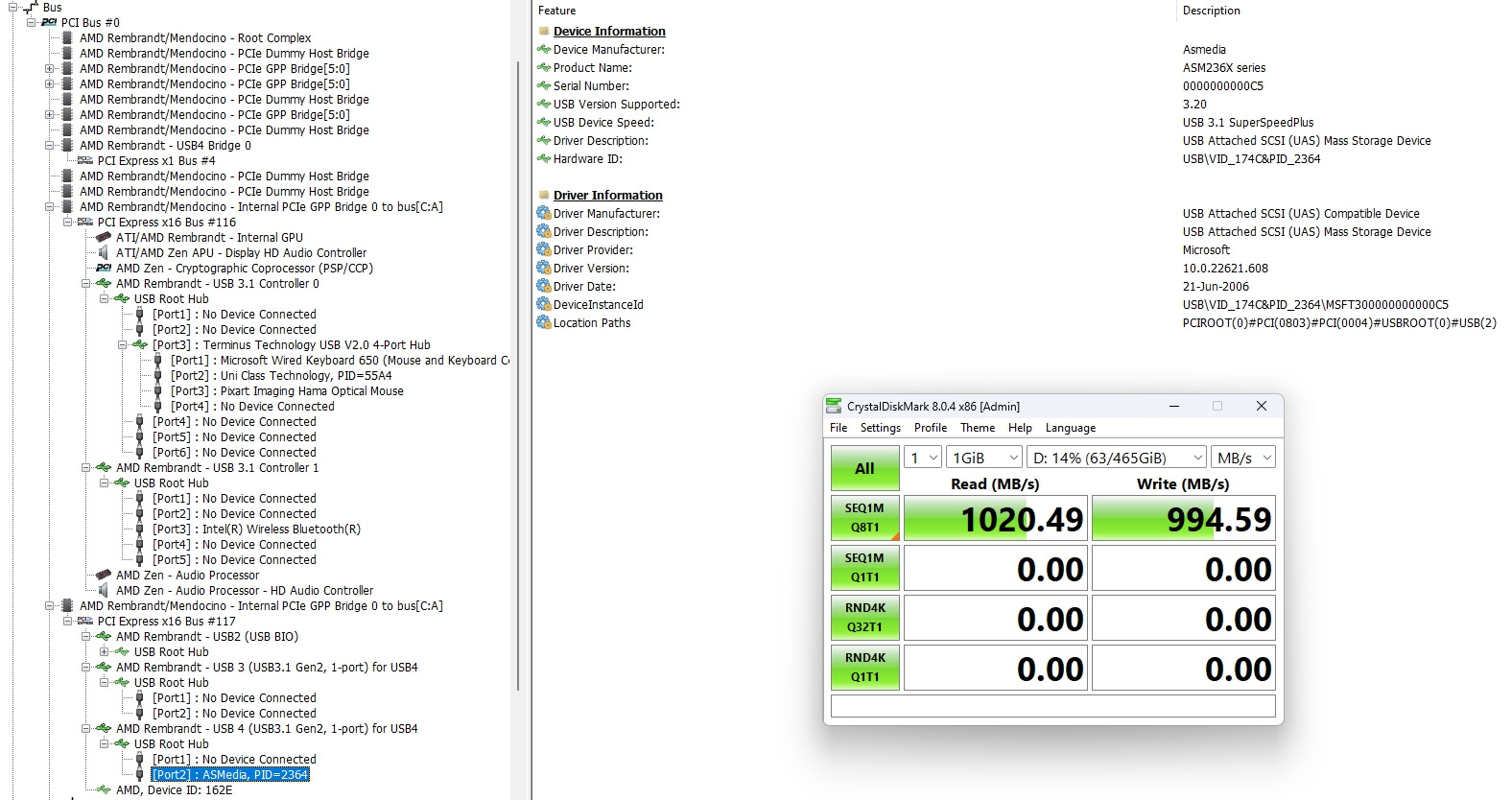The image size is (1512, 800).
Task: Start the SEQ1M Q8T1 test
Action: coord(864,518)
